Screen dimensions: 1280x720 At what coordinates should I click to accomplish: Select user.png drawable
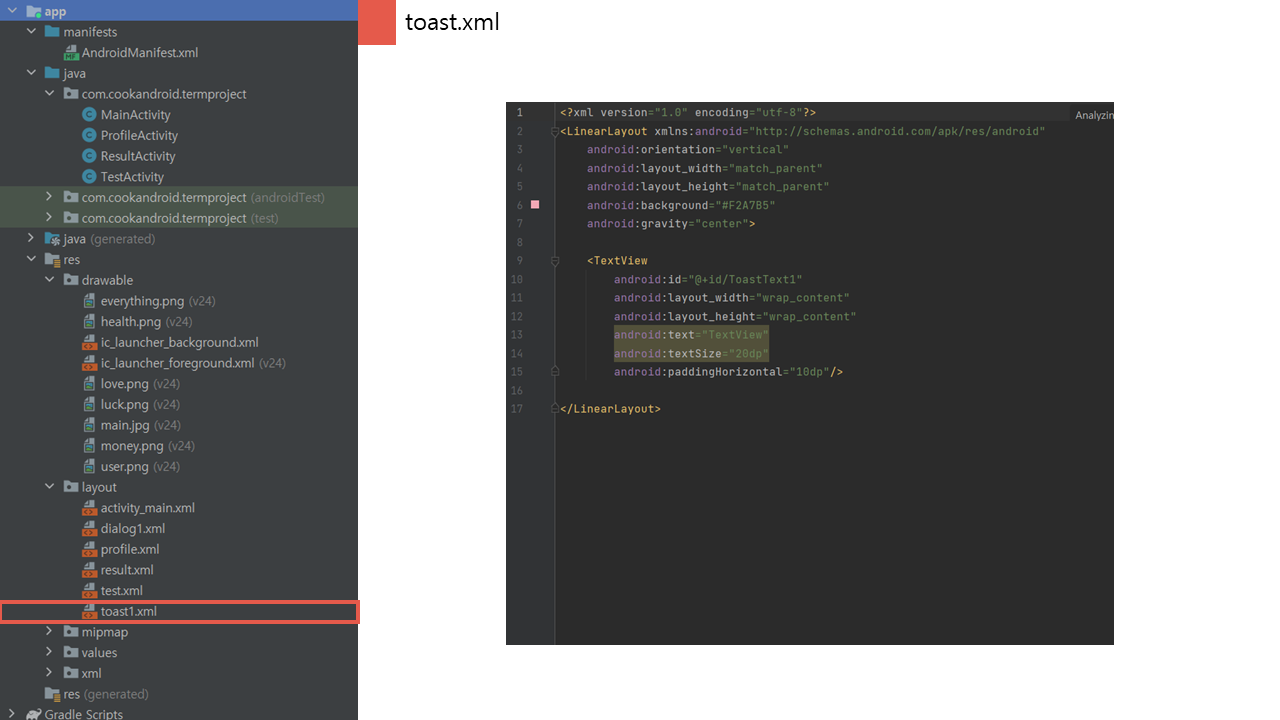pyautogui.click(x=124, y=466)
